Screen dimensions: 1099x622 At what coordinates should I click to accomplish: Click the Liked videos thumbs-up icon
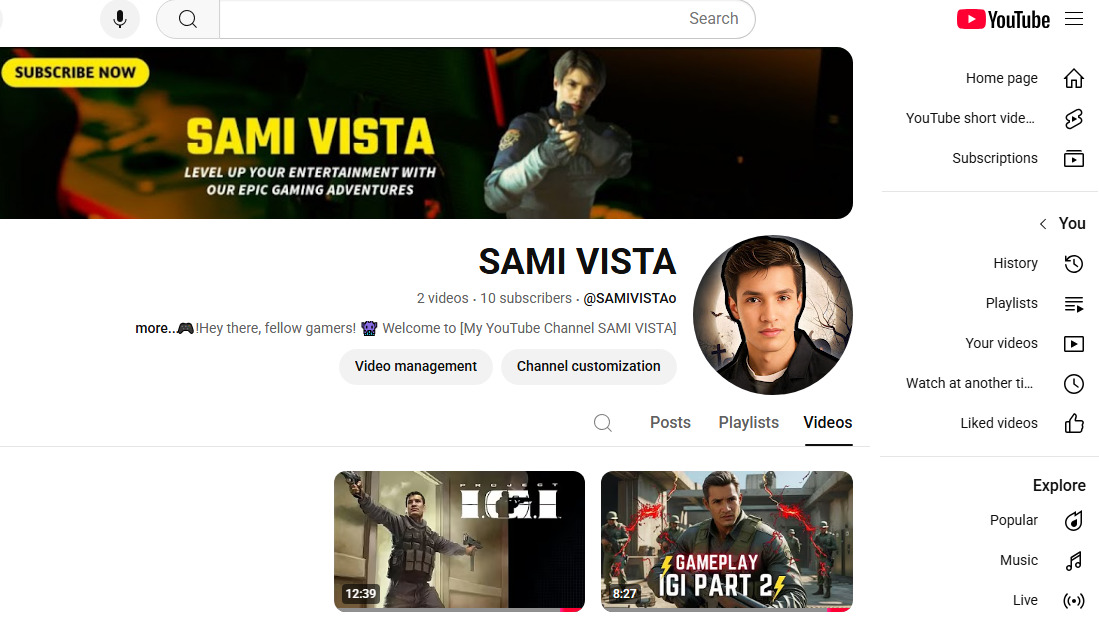pyautogui.click(x=1073, y=424)
